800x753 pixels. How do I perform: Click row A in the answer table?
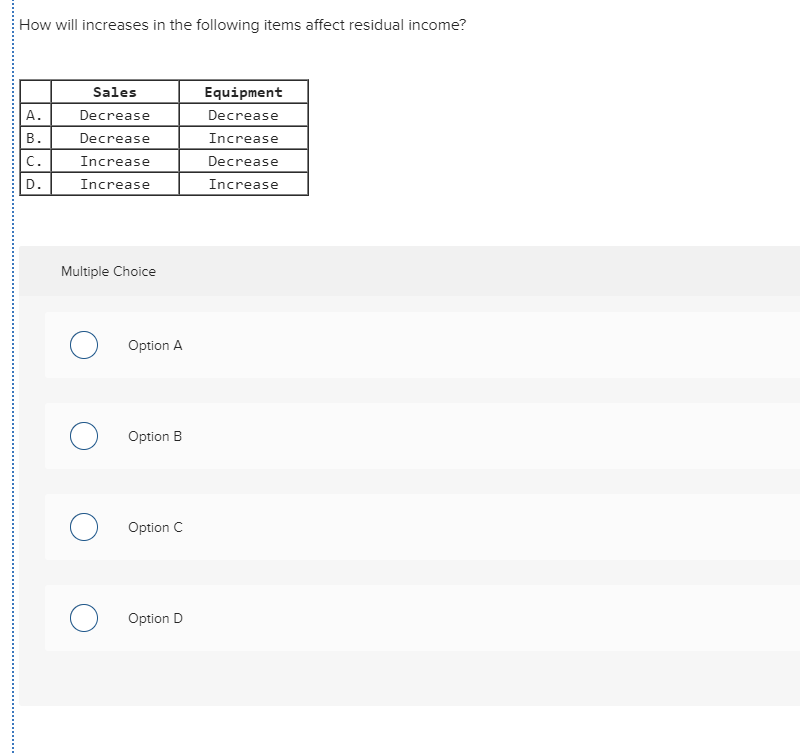[x=33, y=115]
